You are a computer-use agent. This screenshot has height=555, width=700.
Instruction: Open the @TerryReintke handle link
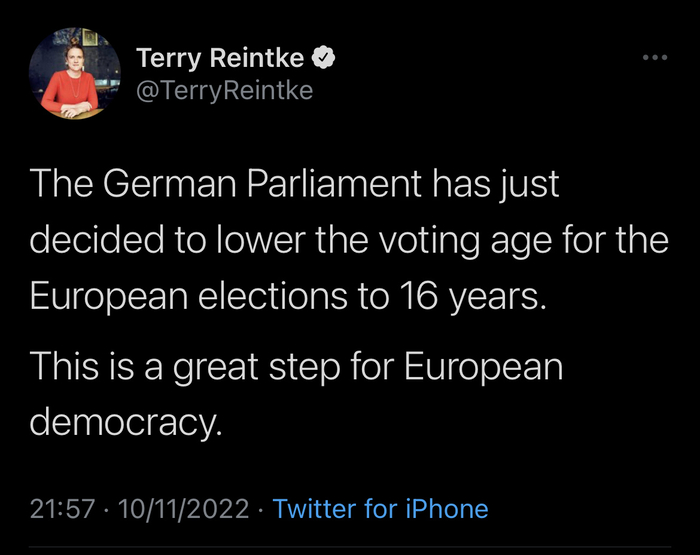point(223,90)
